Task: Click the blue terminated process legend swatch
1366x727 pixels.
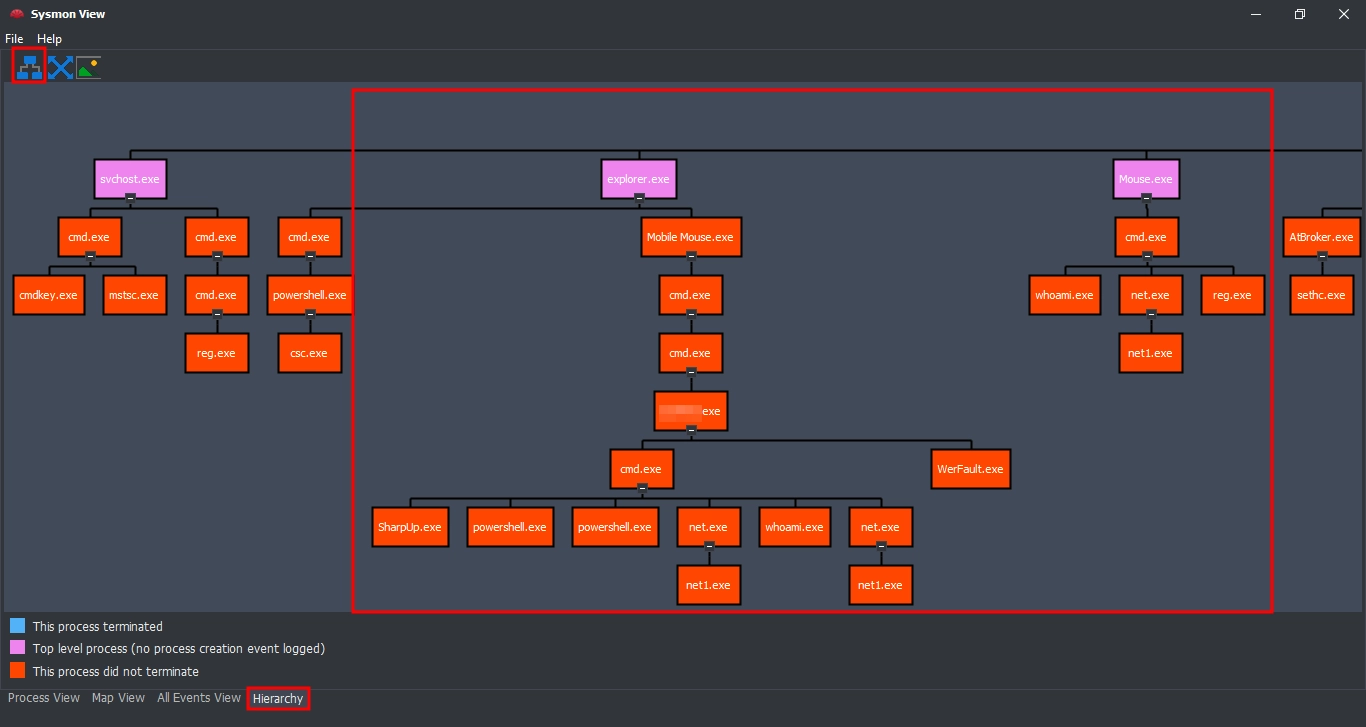Action: click(x=17, y=626)
